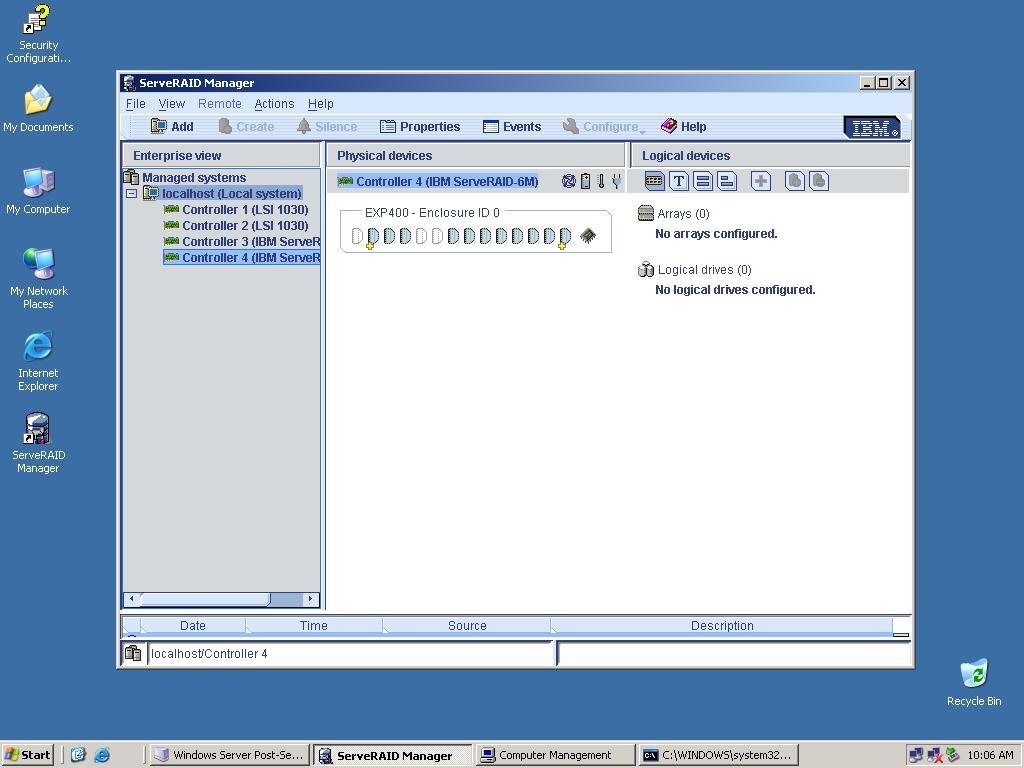This screenshot has width=1024, height=768.
Task: Collapse the localhost tree node
Action: coord(131,193)
